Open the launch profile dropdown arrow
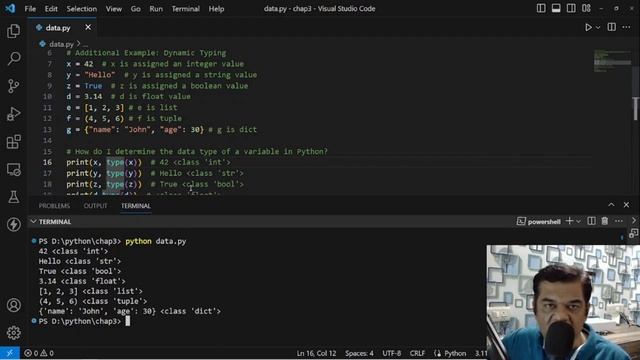Screen dimensions: 640x360 click(578, 222)
